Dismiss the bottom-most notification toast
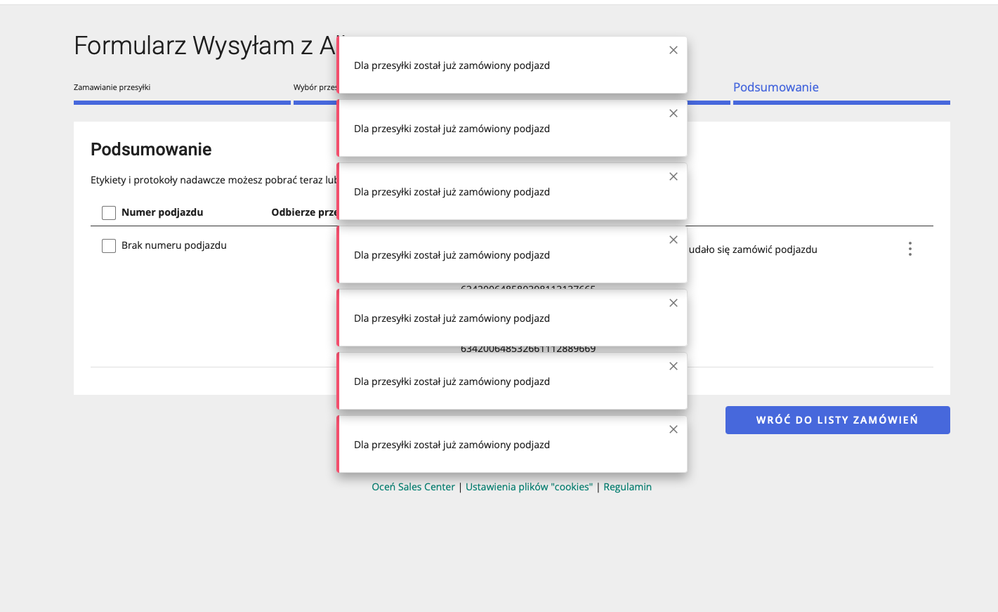 click(x=673, y=429)
